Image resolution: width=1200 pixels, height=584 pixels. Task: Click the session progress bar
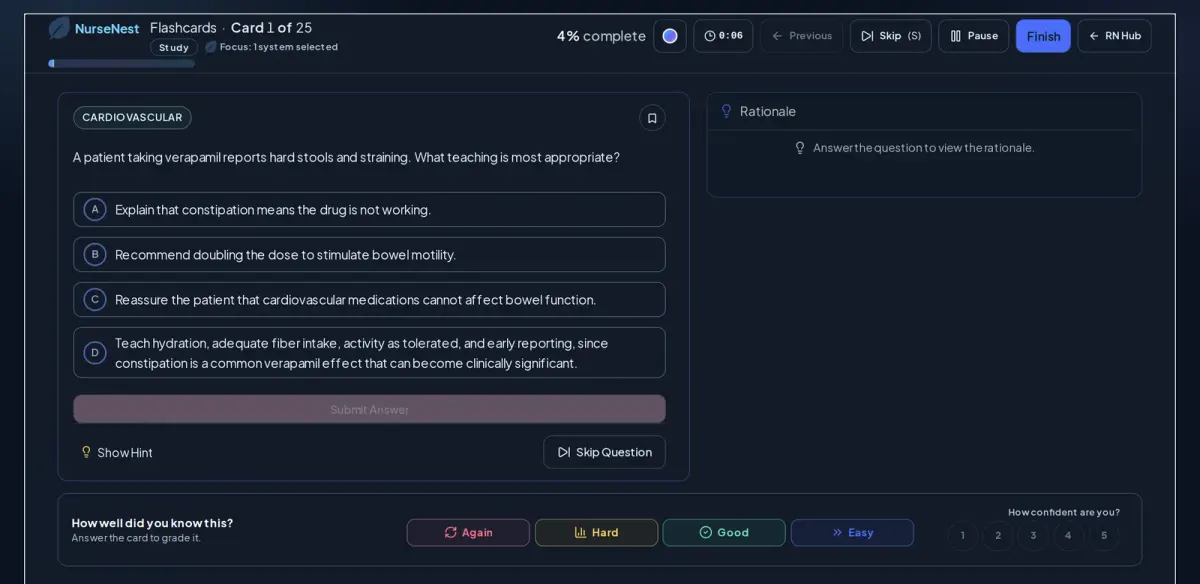pyautogui.click(x=121, y=64)
